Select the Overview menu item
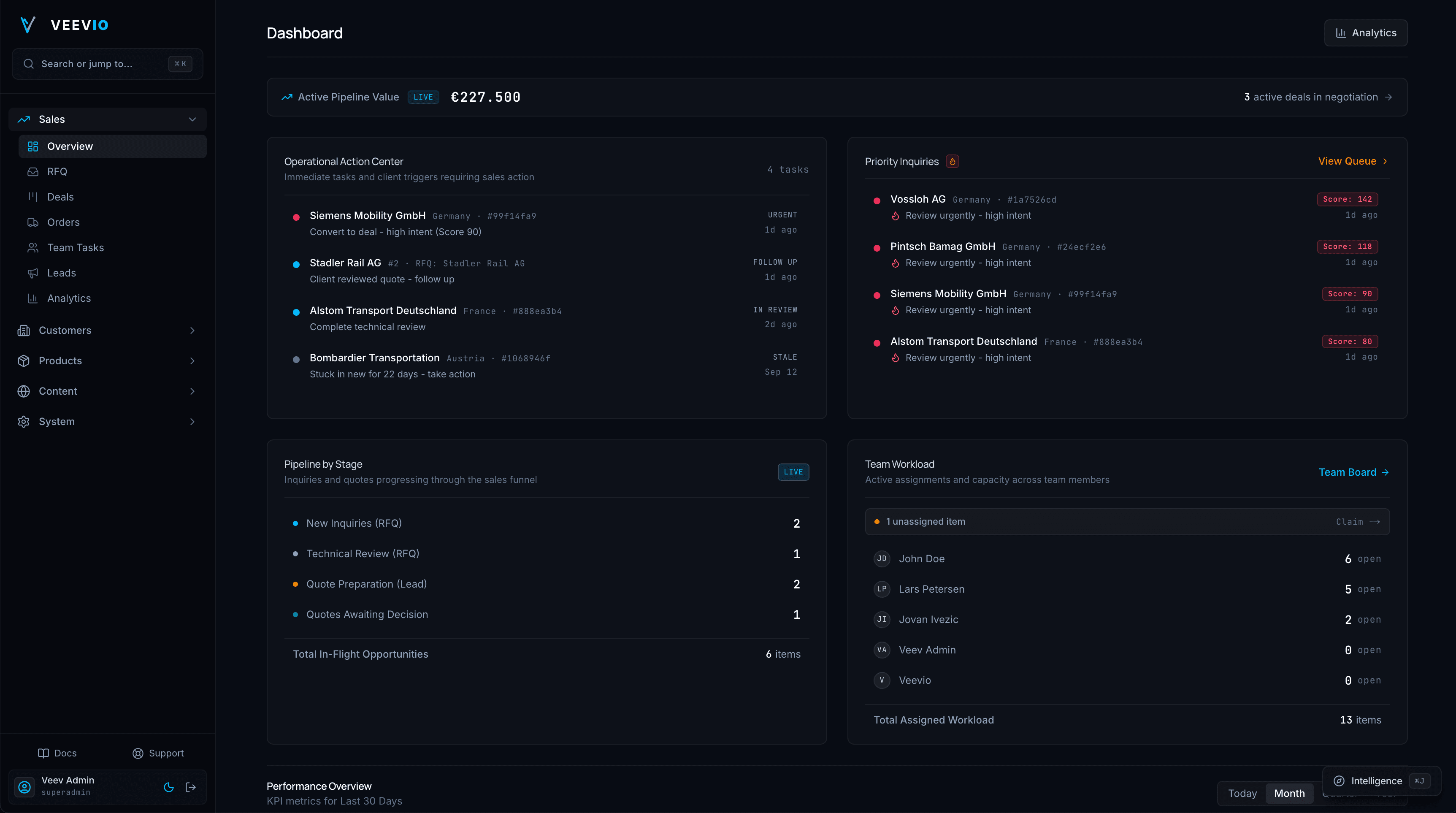Viewport: 1456px width, 813px height. 113,146
